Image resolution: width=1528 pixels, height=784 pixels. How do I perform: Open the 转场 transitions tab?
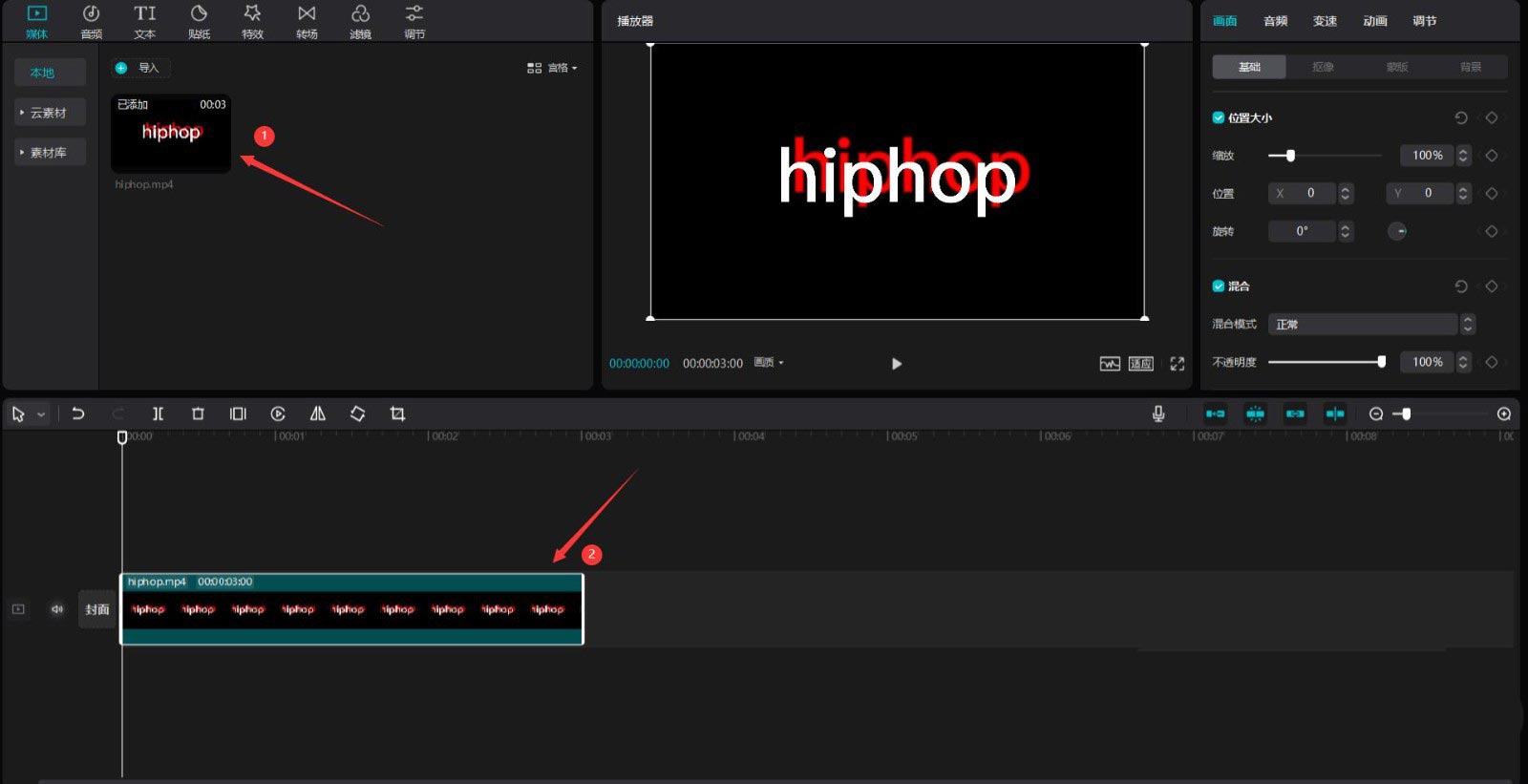click(x=307, y=21)
